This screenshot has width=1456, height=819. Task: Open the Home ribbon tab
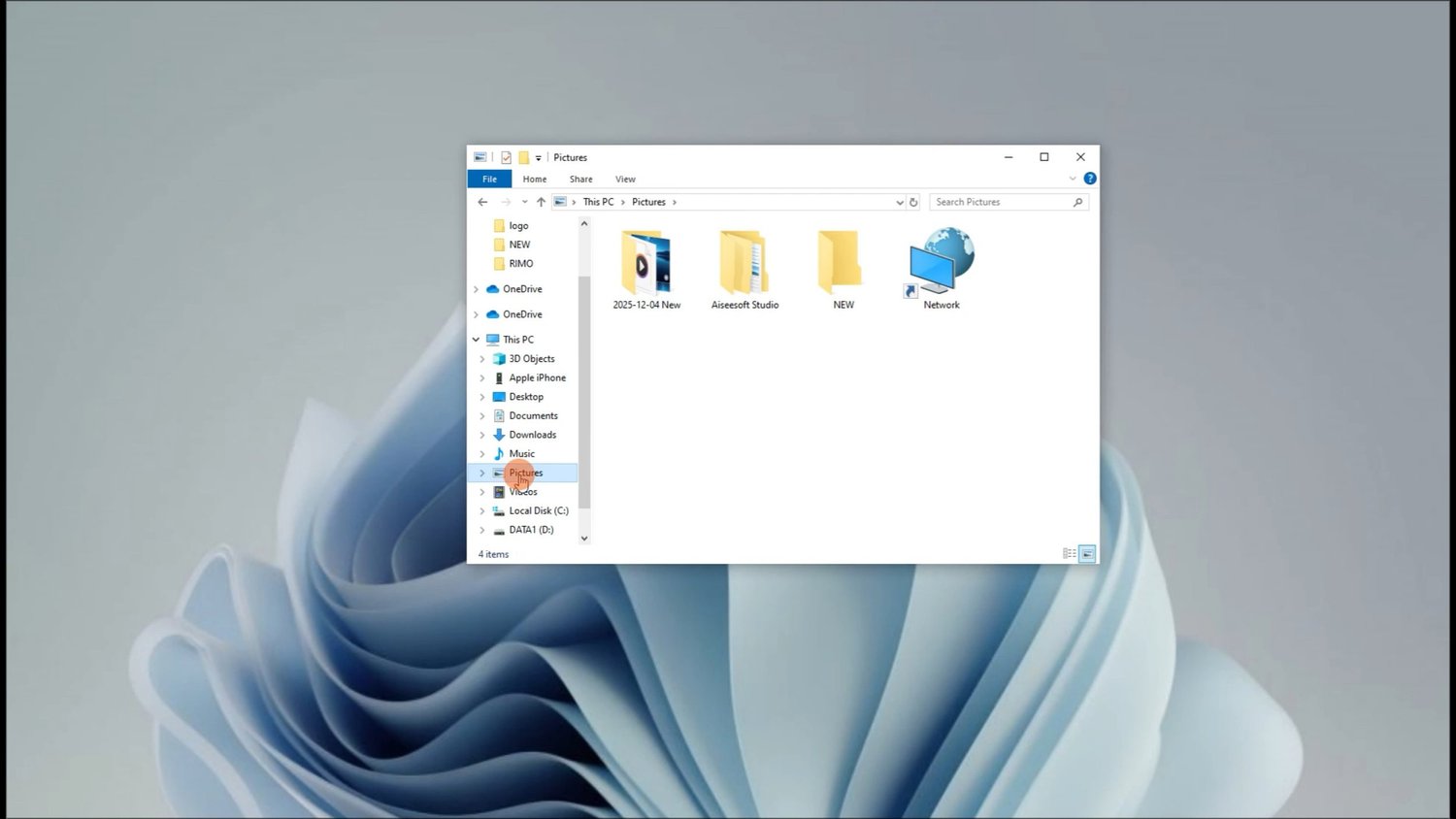click(x=534, y=179)
